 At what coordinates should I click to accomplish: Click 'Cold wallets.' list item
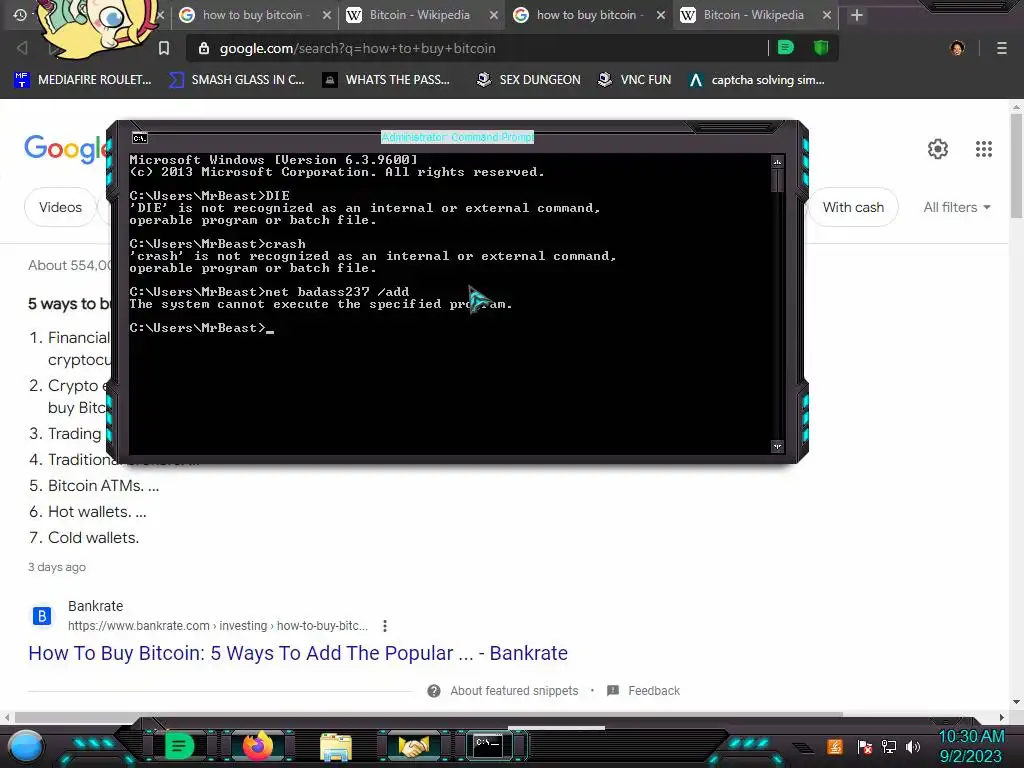point(93,537)
